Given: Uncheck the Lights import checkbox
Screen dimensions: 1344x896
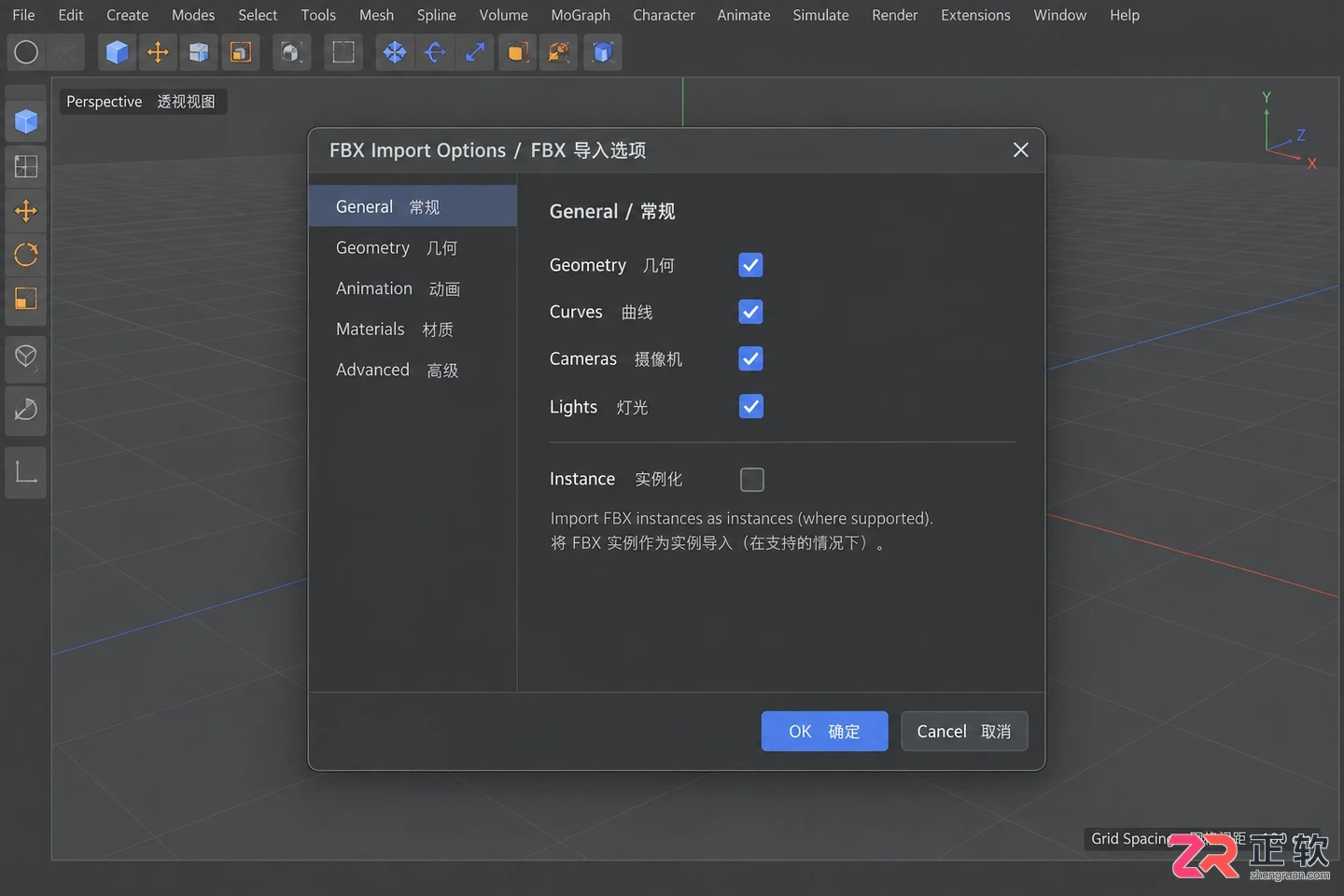Looking at the screenshot, I should (x=750, y=406).
